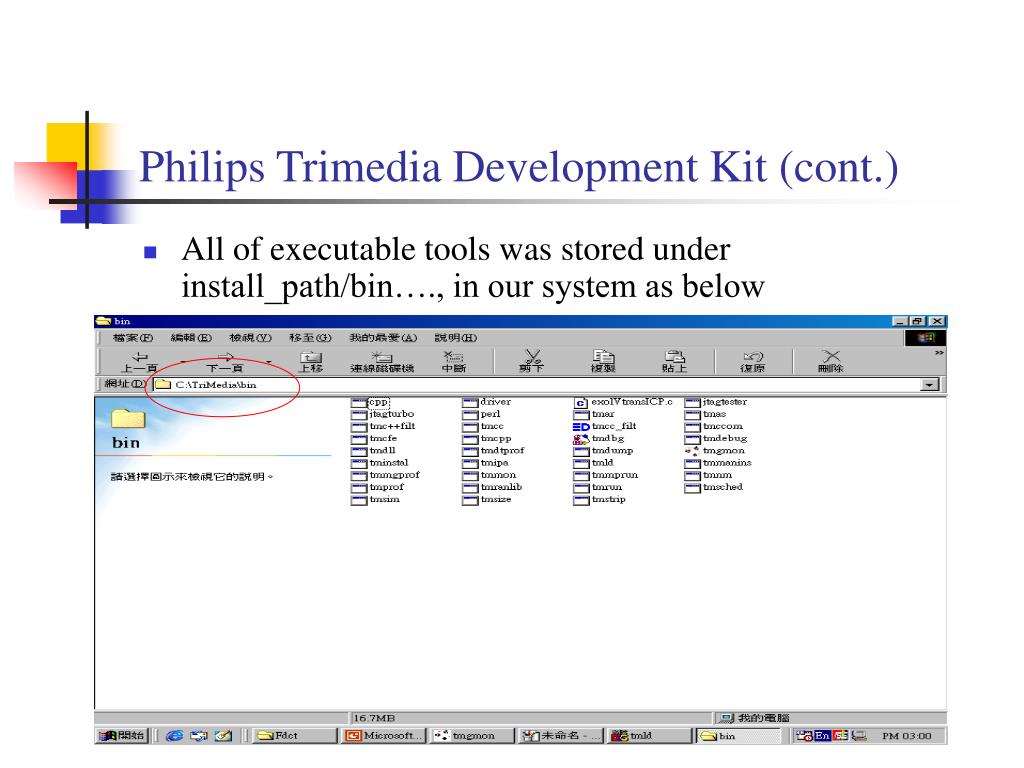
Task: Select the tmstrip file
Action: [x=600, y=500]
